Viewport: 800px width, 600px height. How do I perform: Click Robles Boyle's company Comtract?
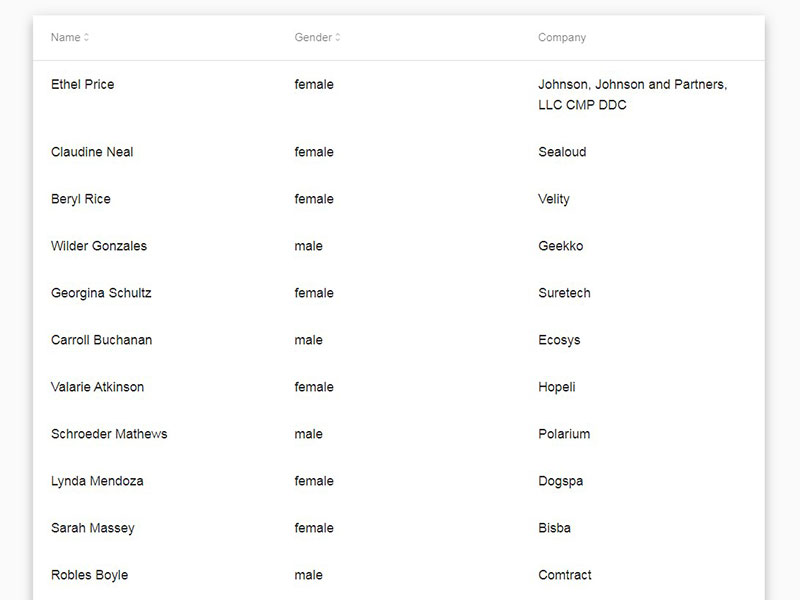pos(563,575)
